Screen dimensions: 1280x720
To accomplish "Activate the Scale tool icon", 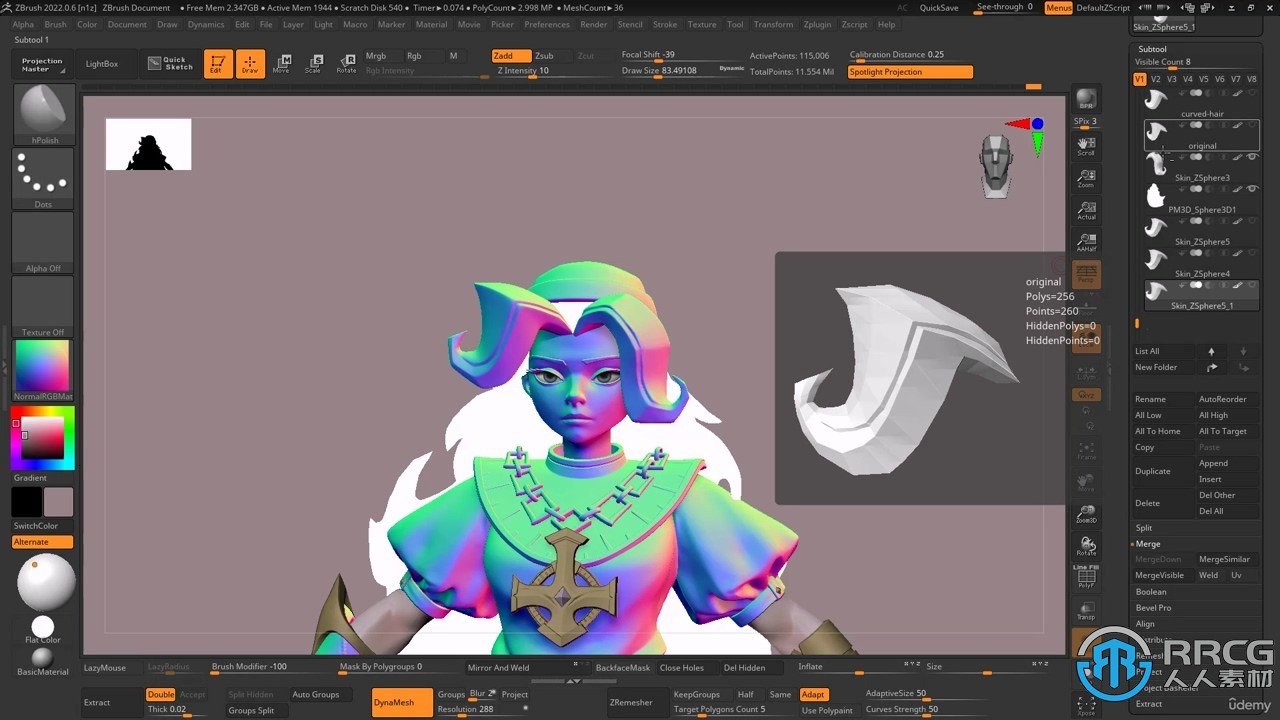I will [314, 63].
